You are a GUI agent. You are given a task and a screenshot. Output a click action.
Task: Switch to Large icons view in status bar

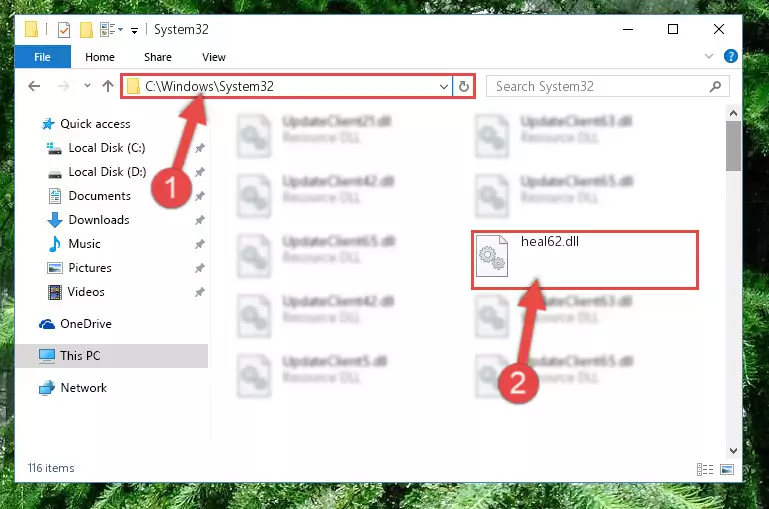point(727,469)
